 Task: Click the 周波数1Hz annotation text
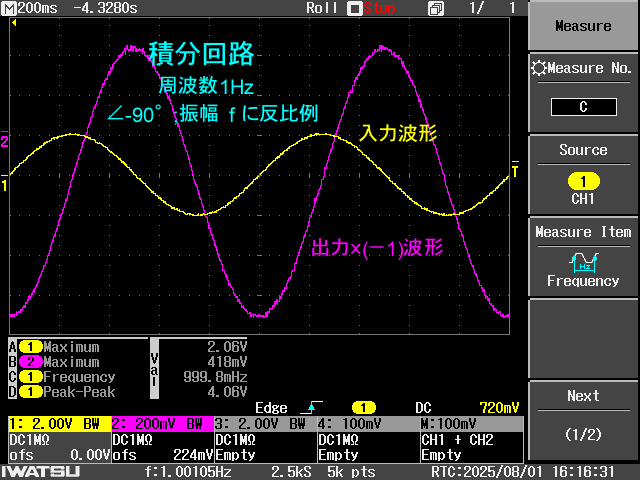(x=206, y=86)
